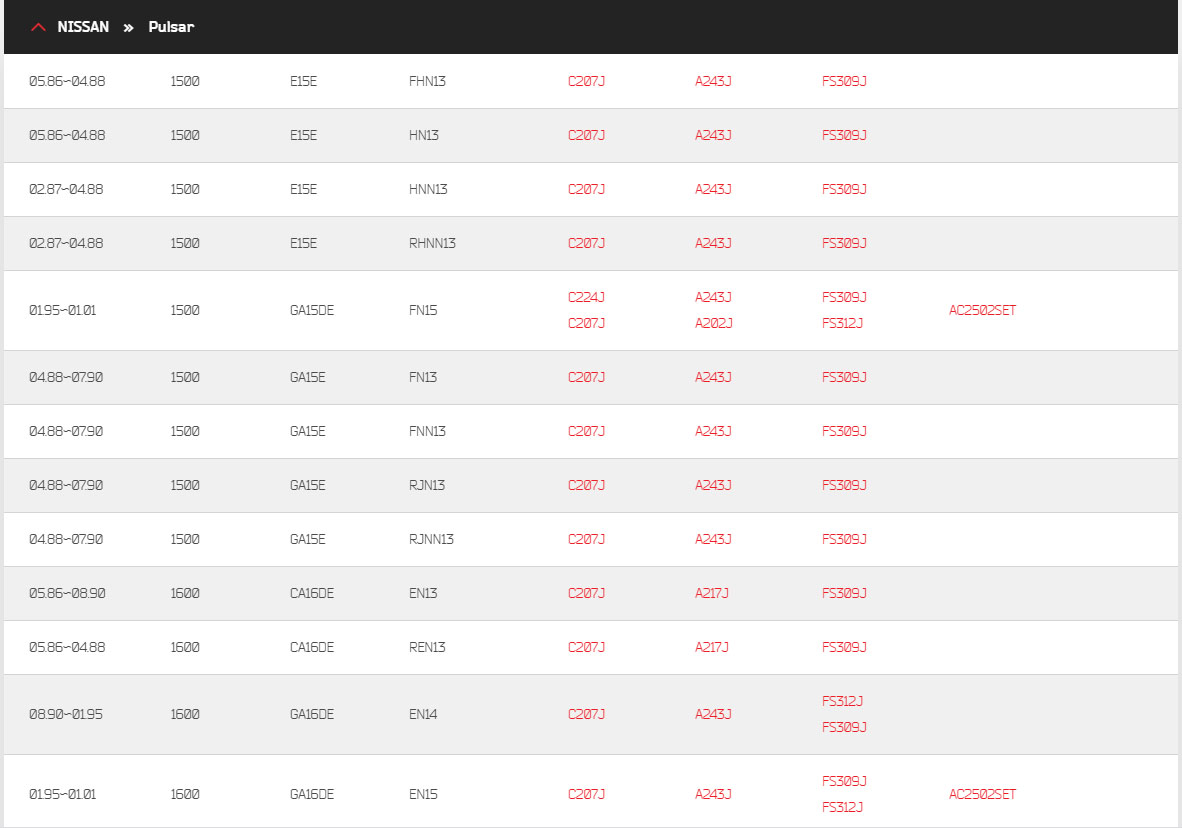Open C207J link in RJNN13 row

click(586, 539)
